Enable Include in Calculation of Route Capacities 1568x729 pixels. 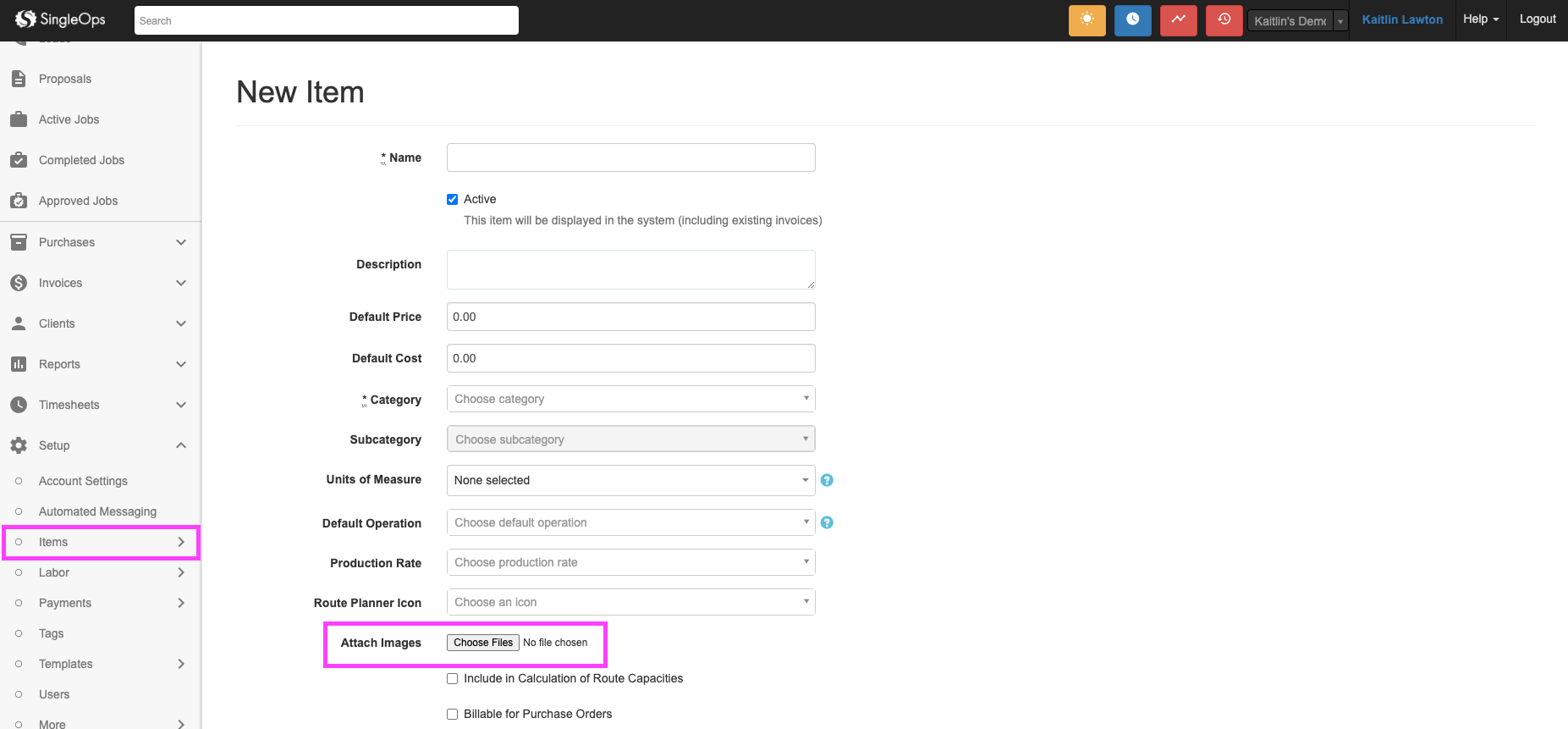[x=452, y=678]
